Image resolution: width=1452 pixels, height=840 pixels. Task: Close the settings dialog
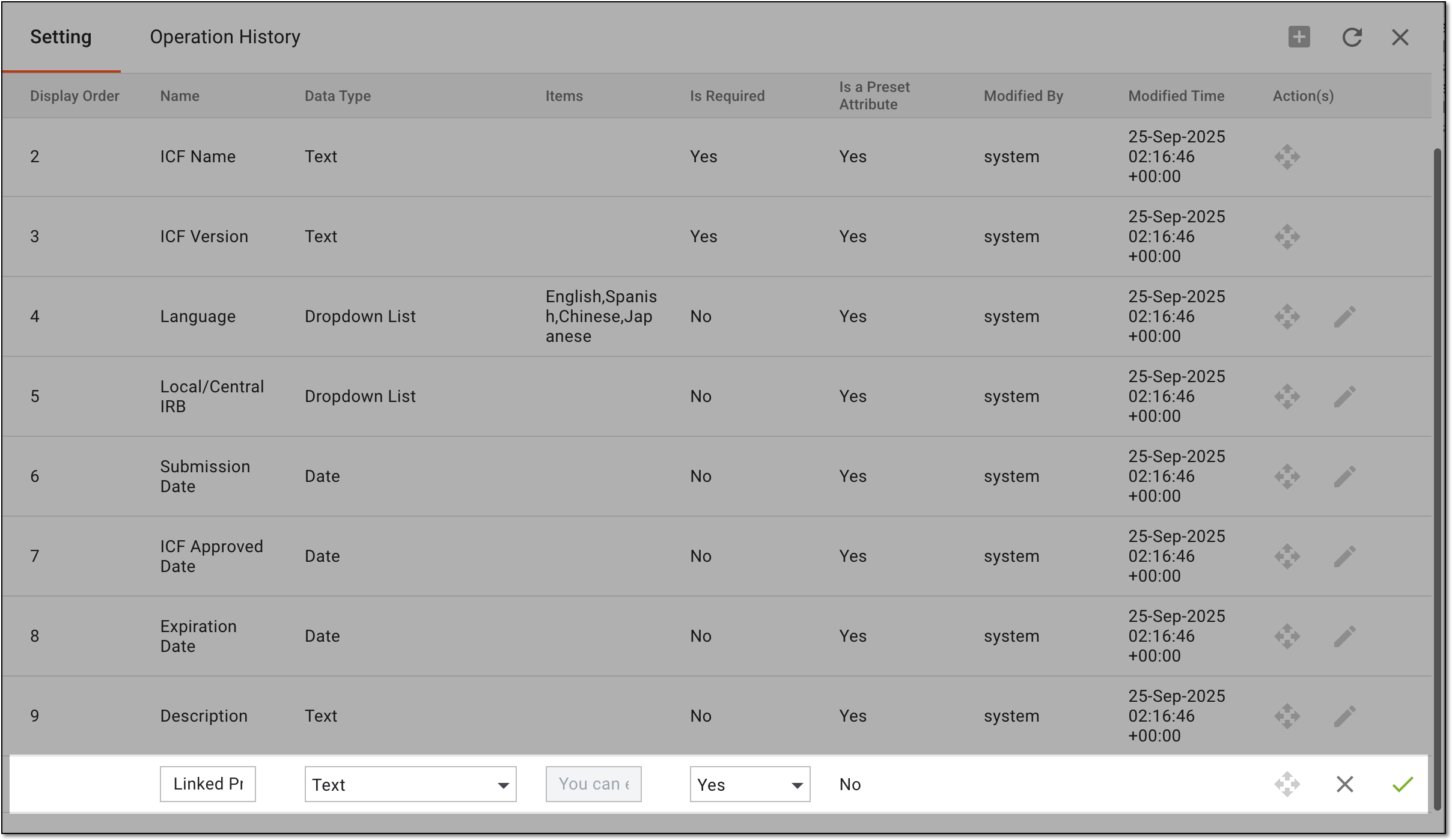click(x=1400, y=37)
